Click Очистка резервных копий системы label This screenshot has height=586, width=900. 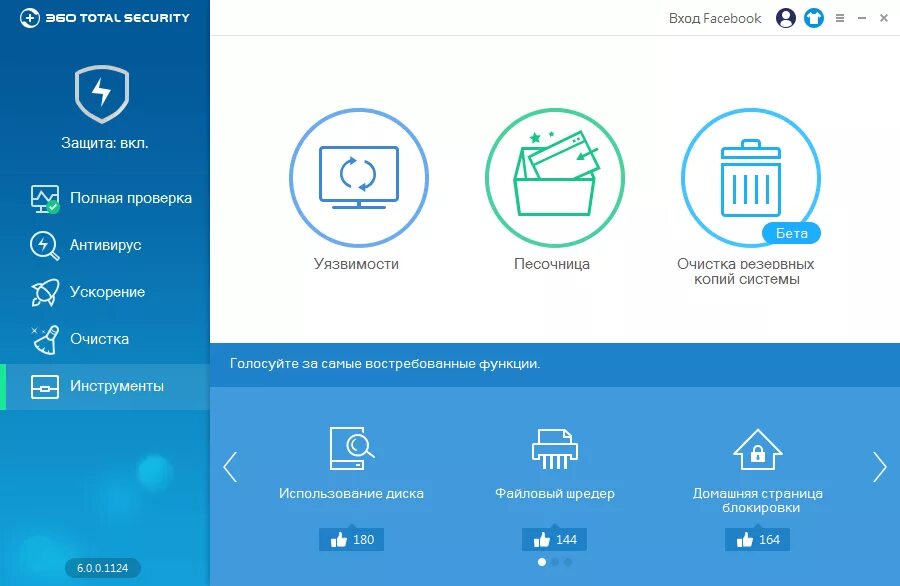tap(746, 271)
